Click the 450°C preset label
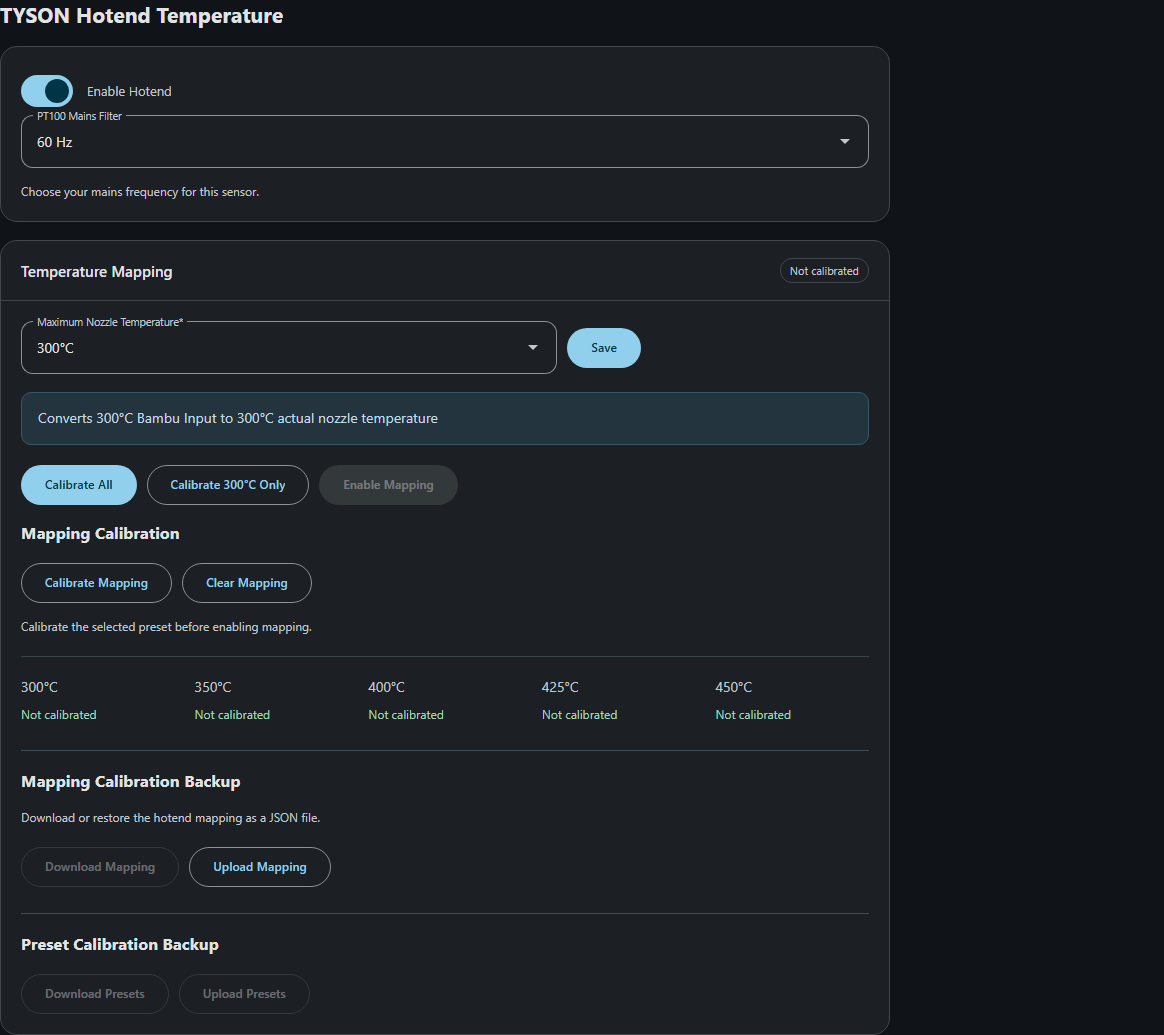 (x=734, y=687)
